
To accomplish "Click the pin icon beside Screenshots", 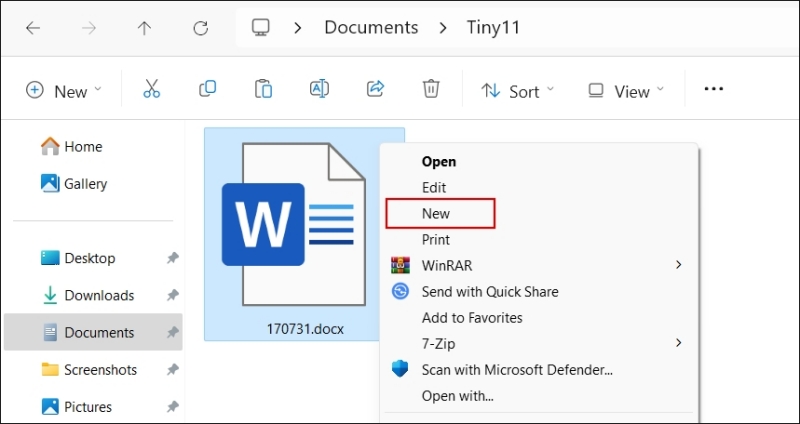I will point(172,370).
